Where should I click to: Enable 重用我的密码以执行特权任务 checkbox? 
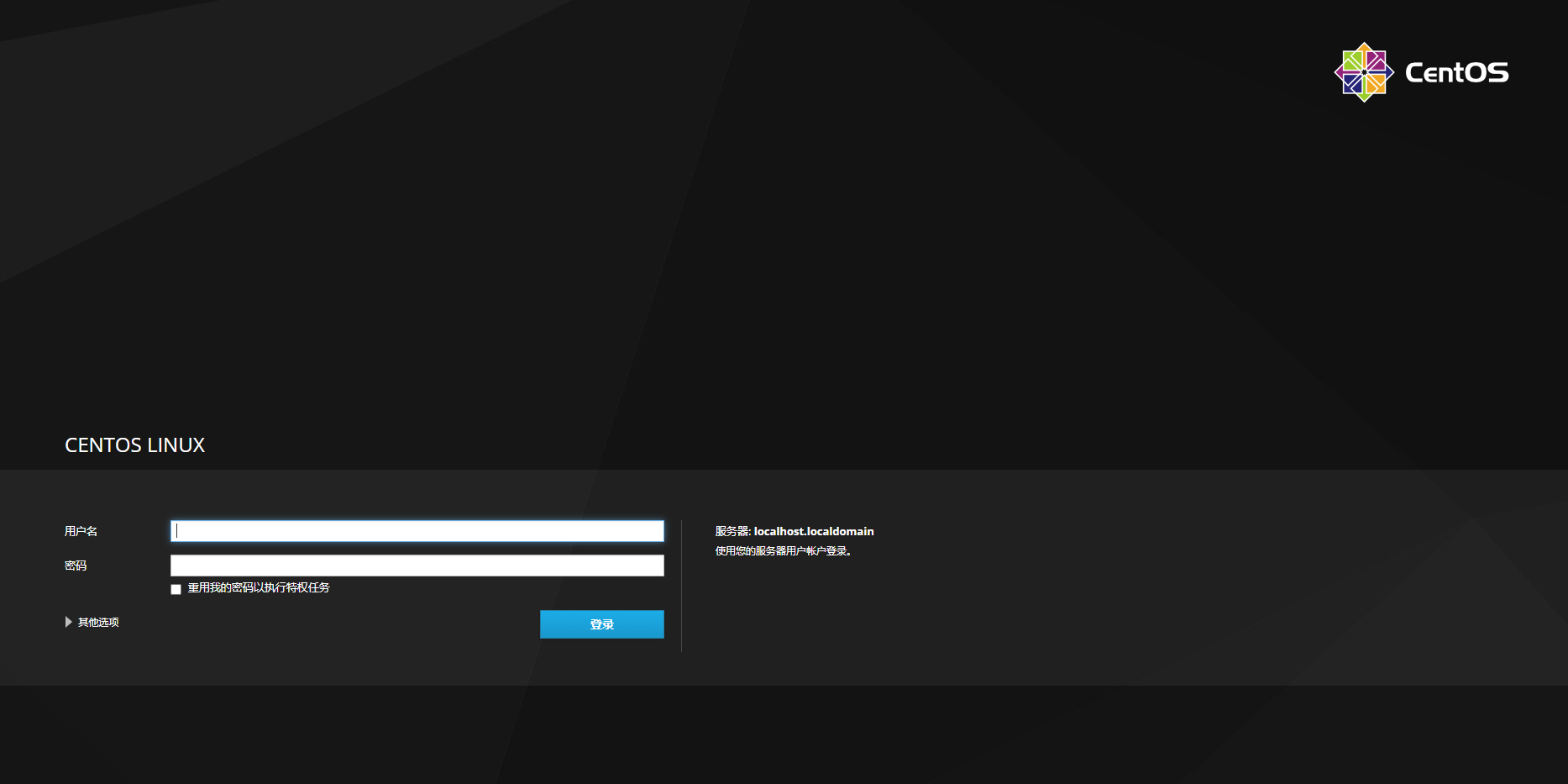(x=176, y=589)
